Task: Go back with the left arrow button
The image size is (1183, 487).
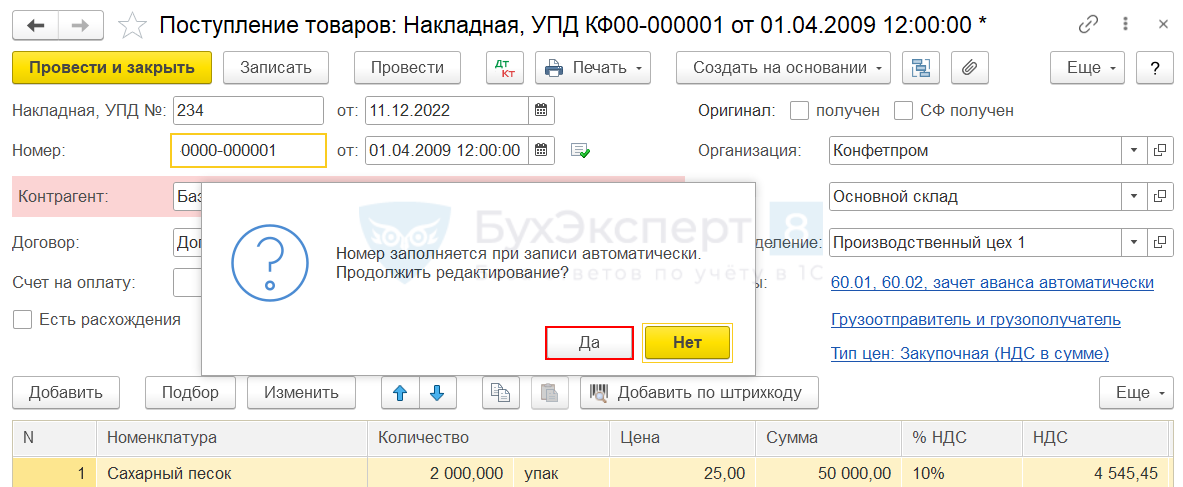Action: click(x=35, y=25)
